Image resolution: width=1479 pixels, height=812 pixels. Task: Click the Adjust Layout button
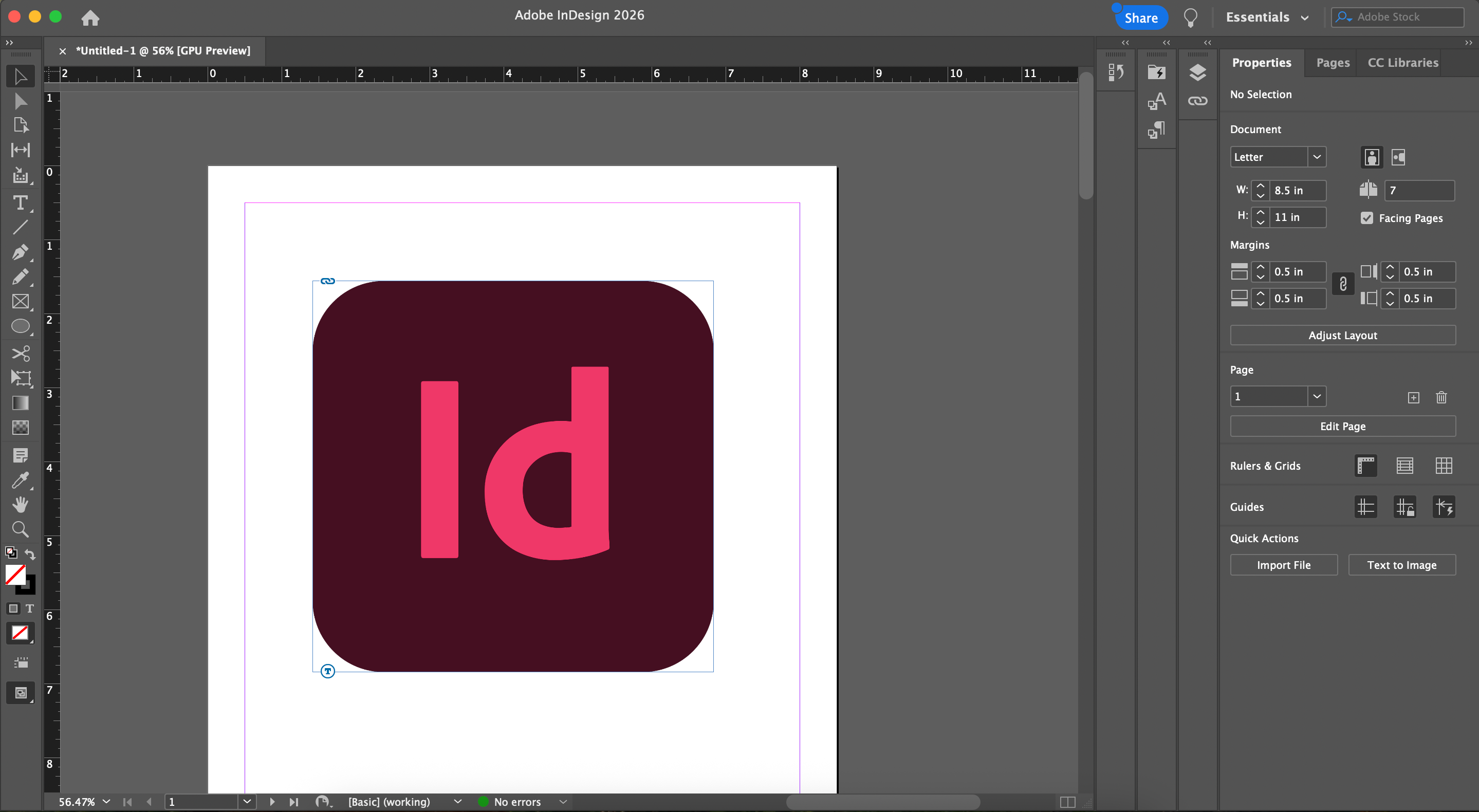tap(1342, 336)
